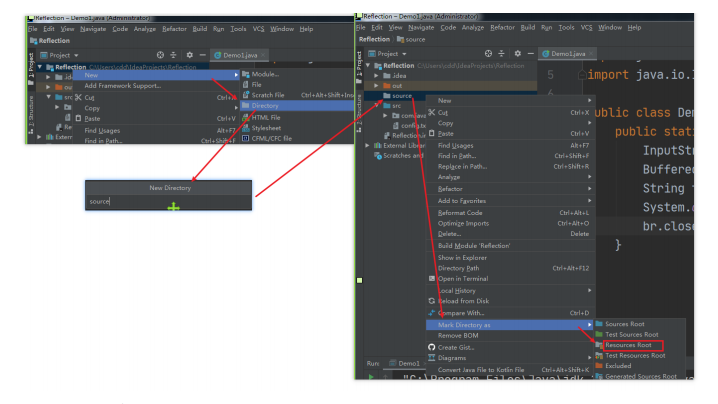Click source breadcrumb in right window navigation bar
Viewport: 718px width, 404px height.
[411, 39]
